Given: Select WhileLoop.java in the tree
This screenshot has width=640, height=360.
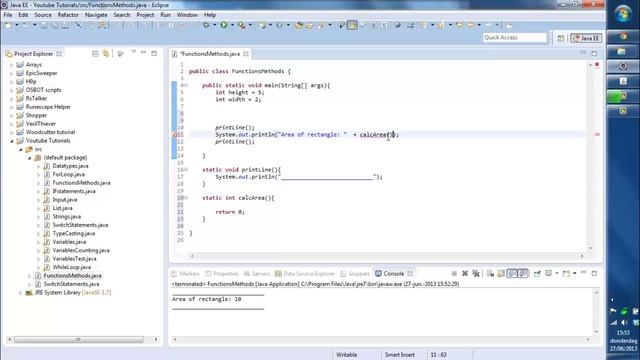Looking at the screenshot, I should pos(71,267).
